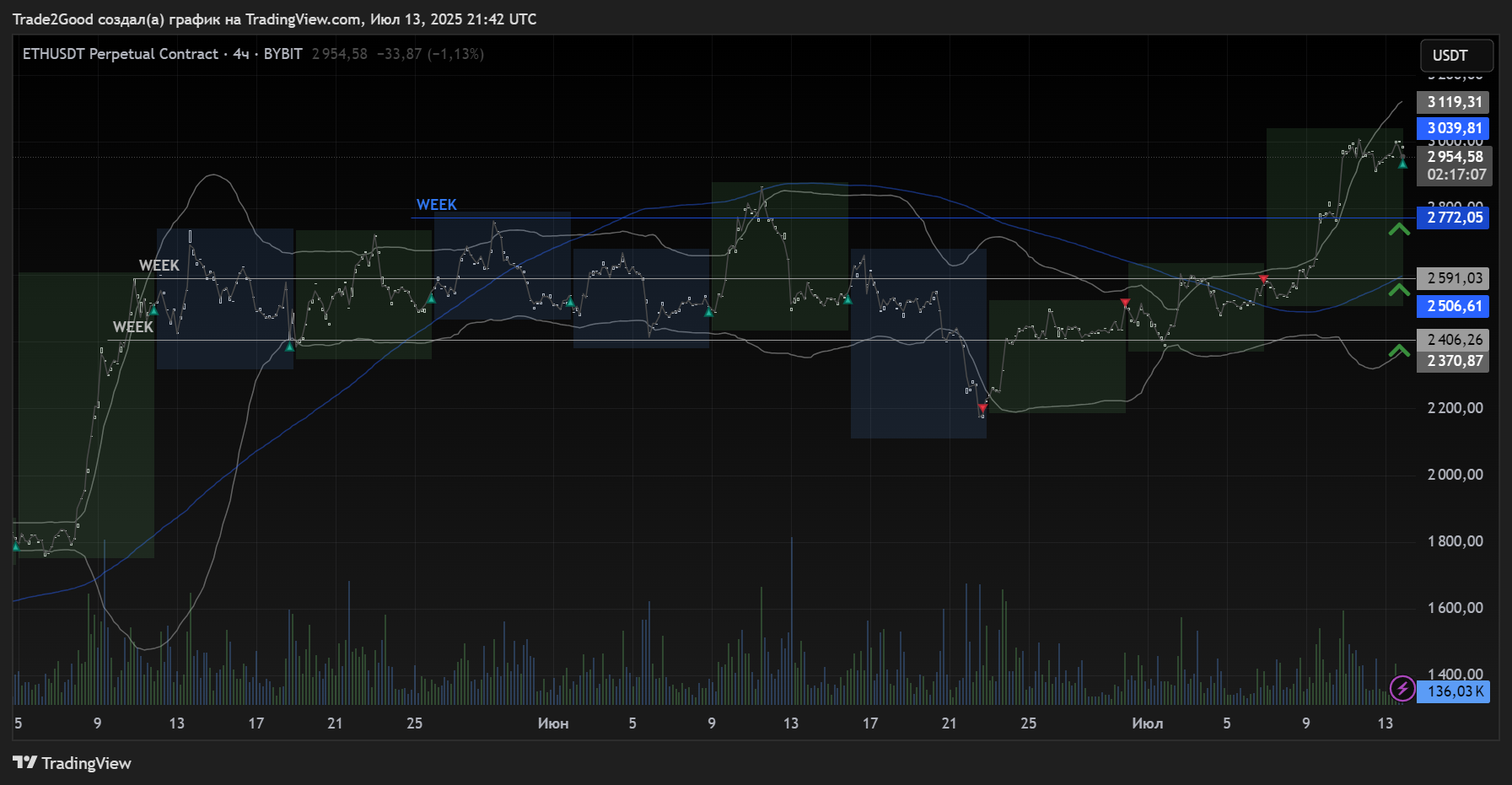The height and width of the screenshot is (785, 1512).
Task: Click the green chevron beside the 2 772,05 level
Action: click(x=1399, y=229)
